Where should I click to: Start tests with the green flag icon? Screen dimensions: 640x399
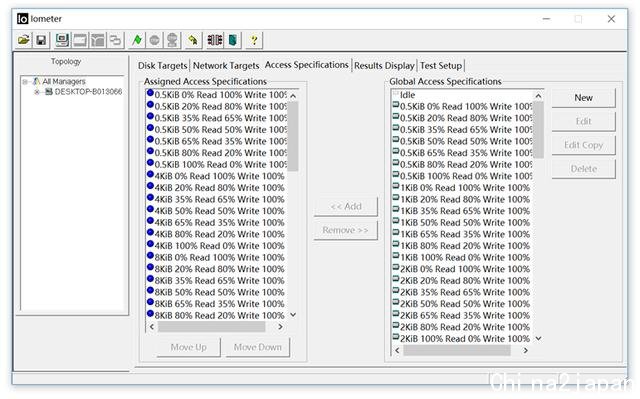tap(137, 40)
